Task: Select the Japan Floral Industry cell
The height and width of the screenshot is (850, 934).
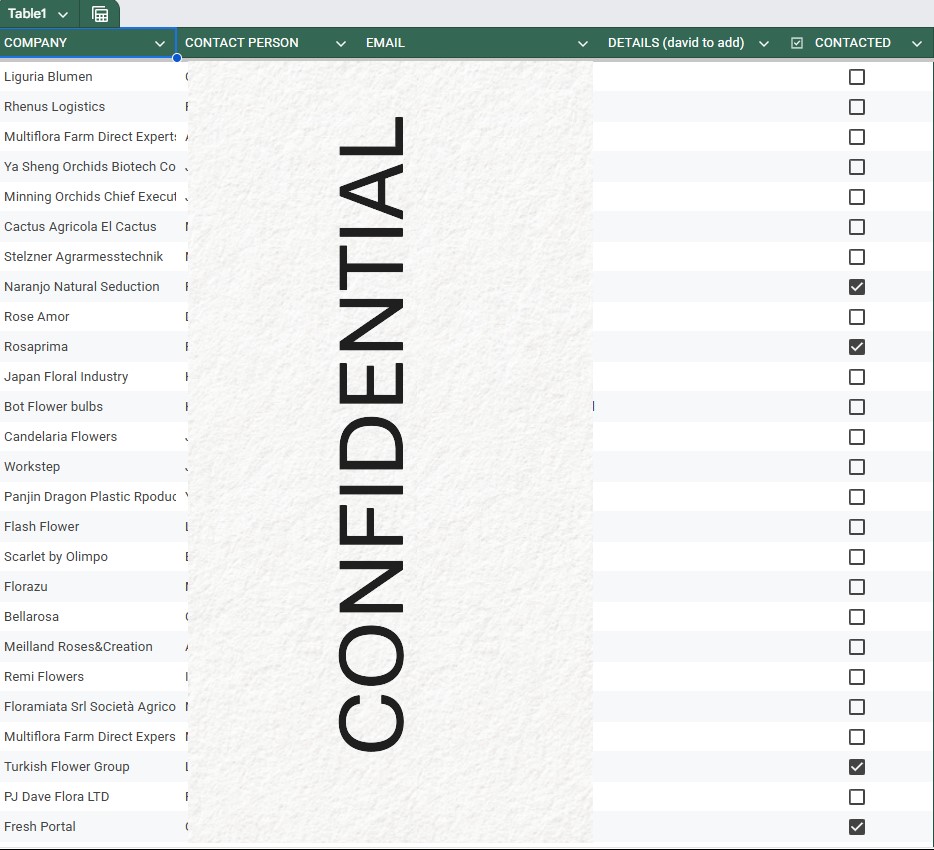Action: click(x=89, y=376)
